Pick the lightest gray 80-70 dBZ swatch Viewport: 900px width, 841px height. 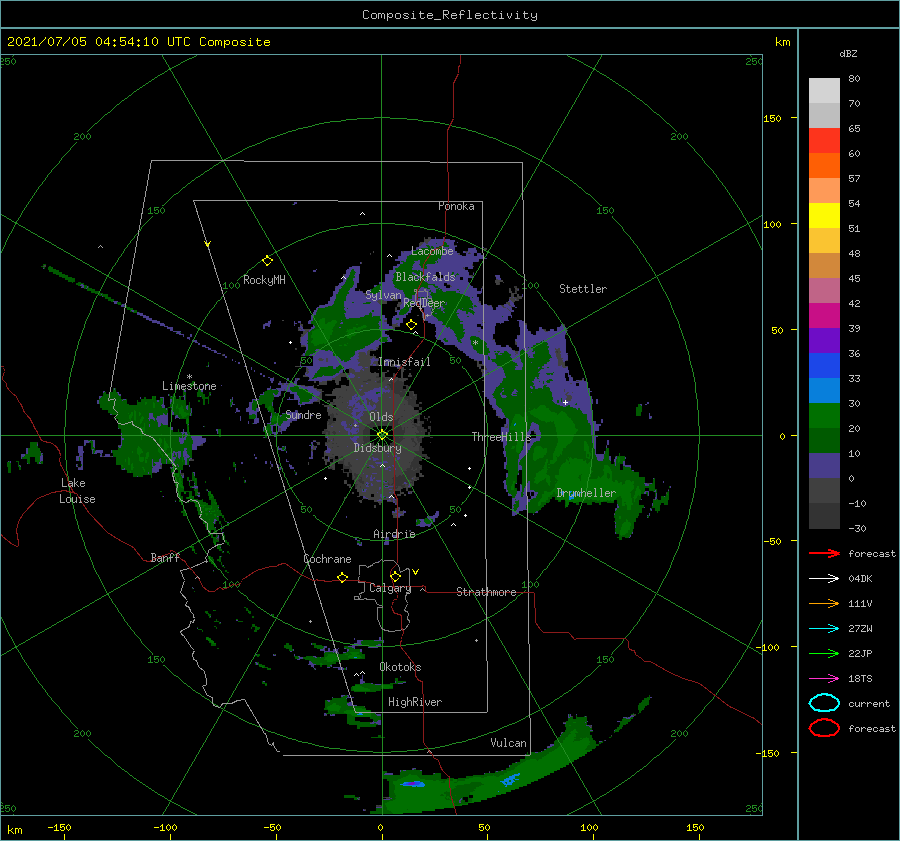(824, 91)
